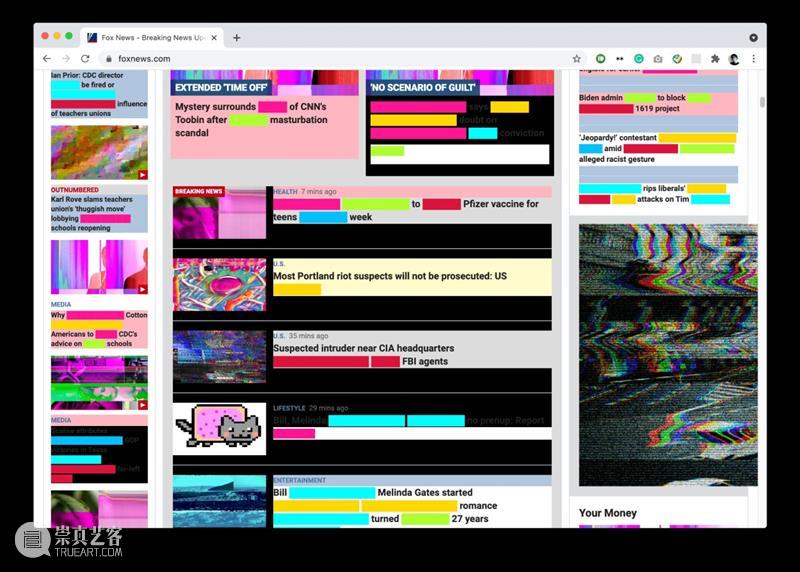Open the Gates romance story thumbnail
Screen dimensions: 800x572
[219, 501]
